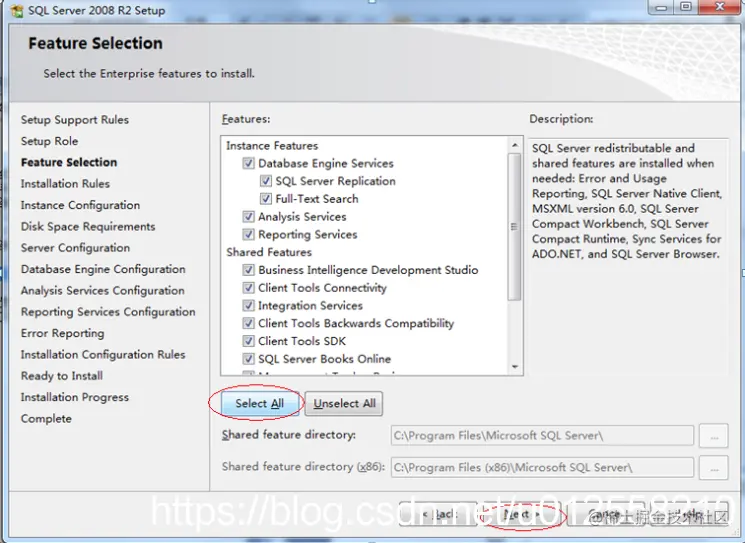Click Installation Progress step
The width and height of the screenshot is (745, 543).
click(x=75, y=397)
